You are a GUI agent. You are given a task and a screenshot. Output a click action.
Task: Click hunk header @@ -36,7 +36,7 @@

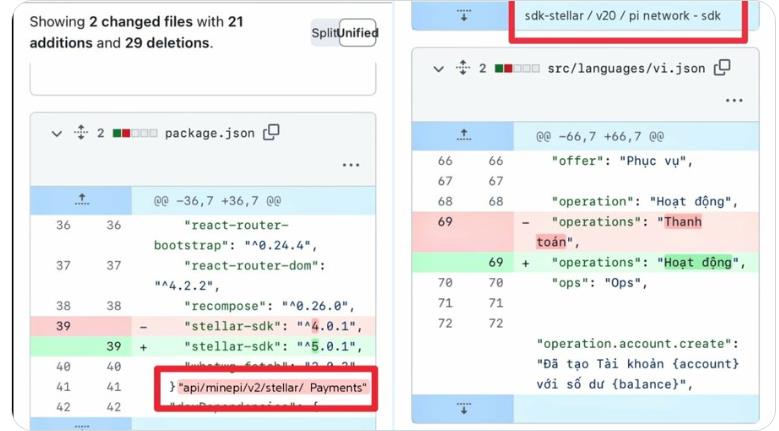[x=217, y=201]
